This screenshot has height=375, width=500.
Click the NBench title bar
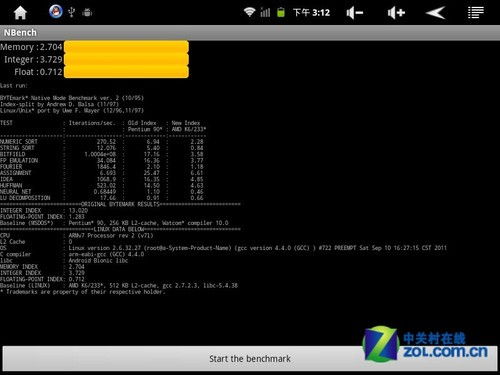[x=250, y=33]
